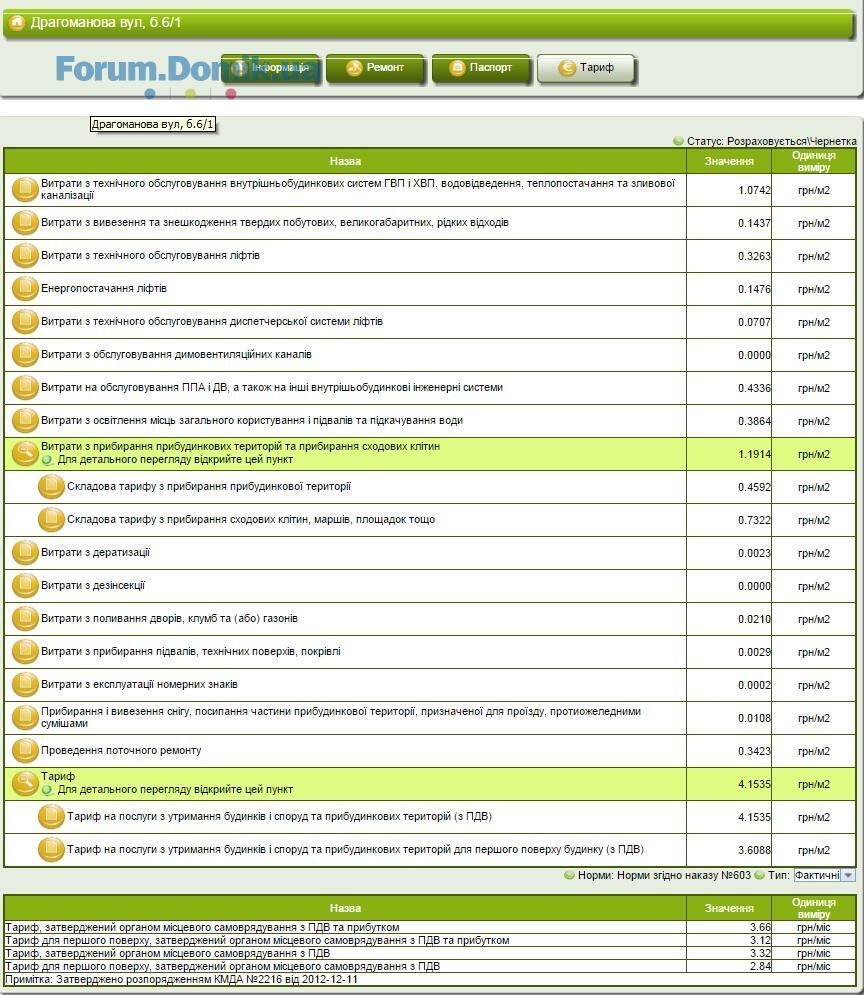Open the Паспорт tab
The image size is (864, 995).
pyautogui.click(x=481, y=68)
